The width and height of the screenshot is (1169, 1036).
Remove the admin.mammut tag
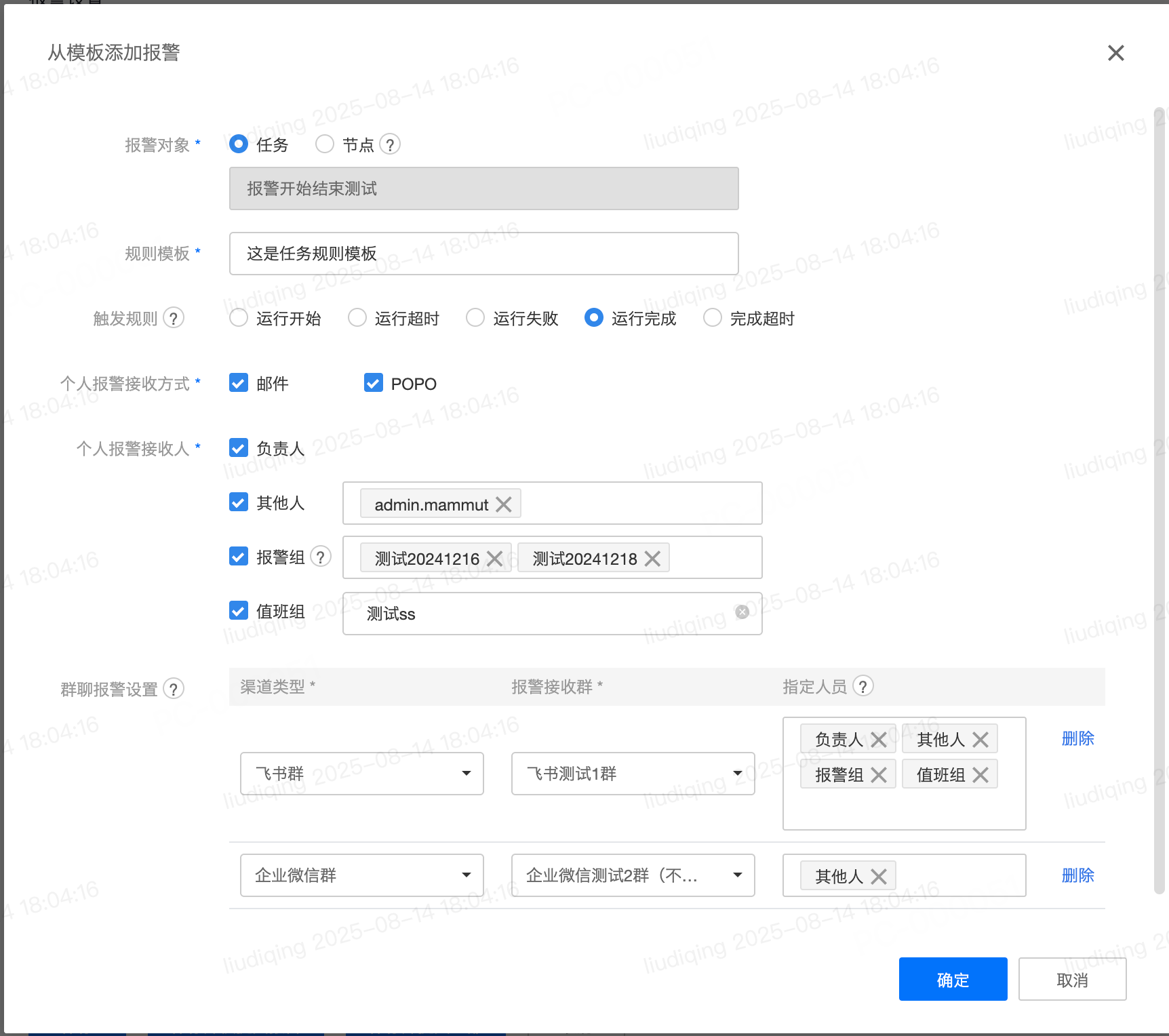(x=503, y=504)
